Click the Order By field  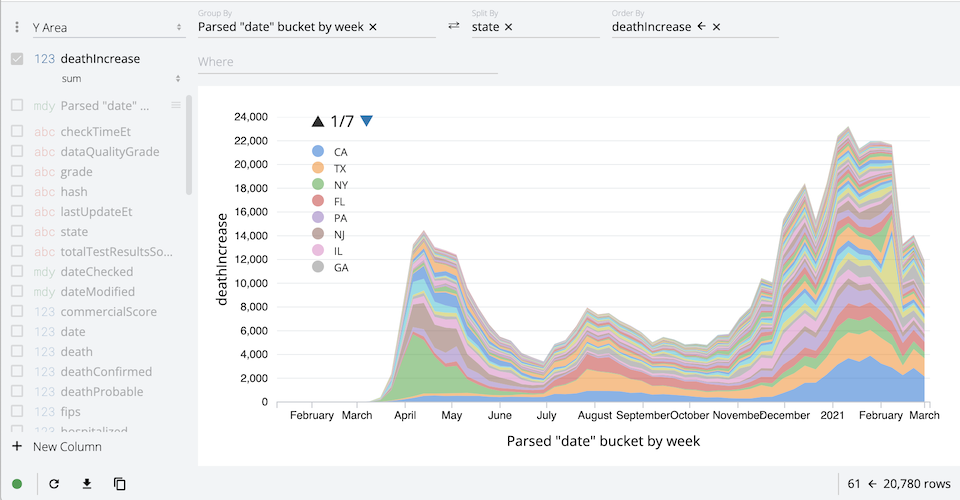695,27
